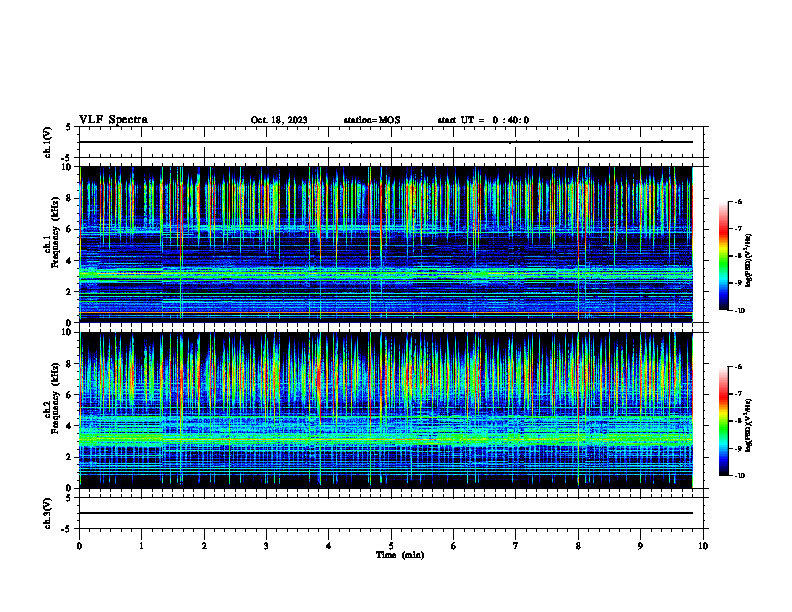The height and width of the screenshot is (612, 792).
Task: Click the time axis tick label "4"
Action: pos(329,546)
